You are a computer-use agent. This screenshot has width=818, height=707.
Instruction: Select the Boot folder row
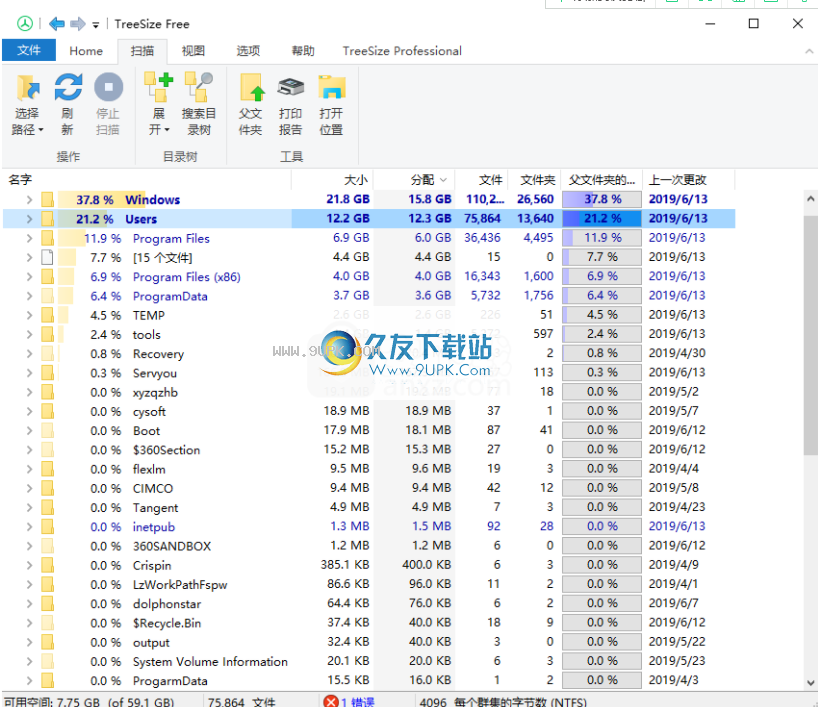point(369,430)
